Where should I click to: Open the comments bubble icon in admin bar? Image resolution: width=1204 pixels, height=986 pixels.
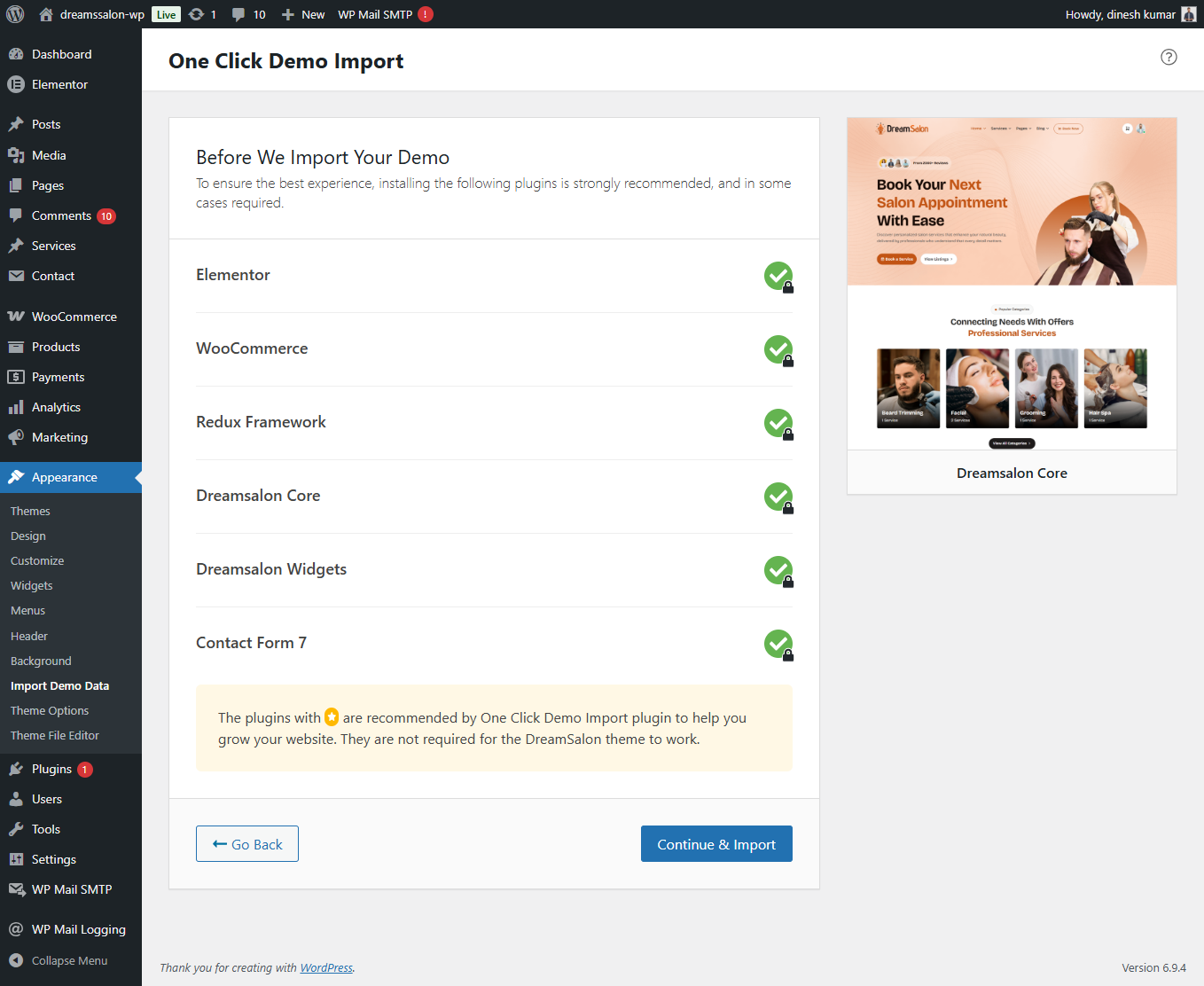238,14
